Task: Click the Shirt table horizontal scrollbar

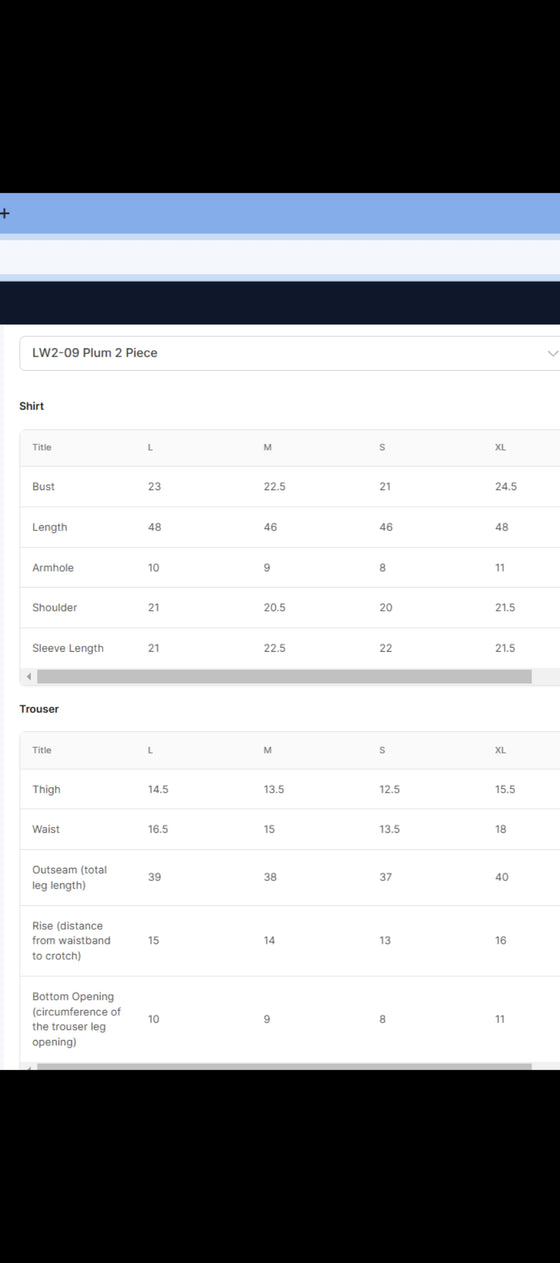Action: (284, 677)
